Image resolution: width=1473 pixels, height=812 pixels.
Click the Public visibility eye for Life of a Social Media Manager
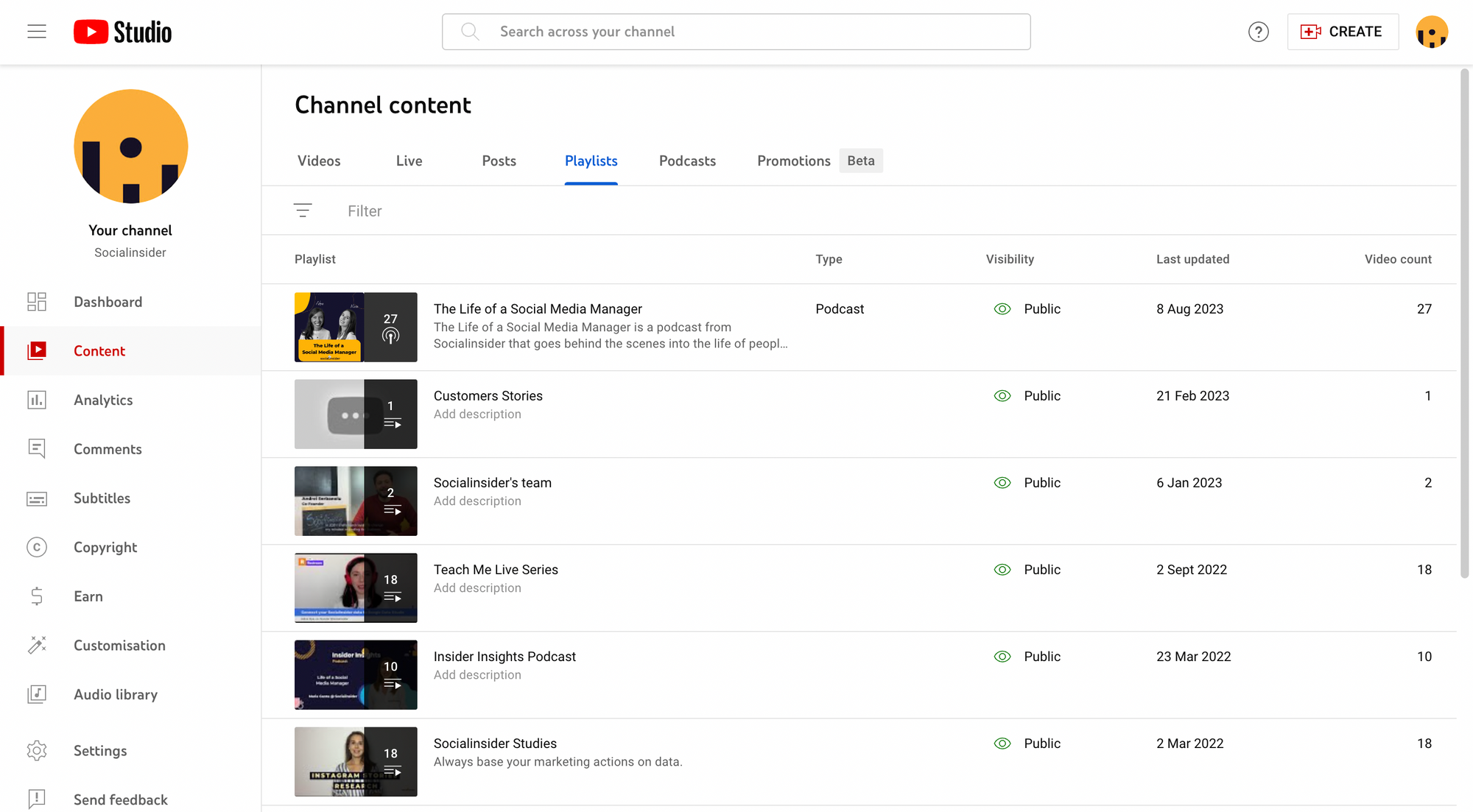click(x=1002, y=309)
